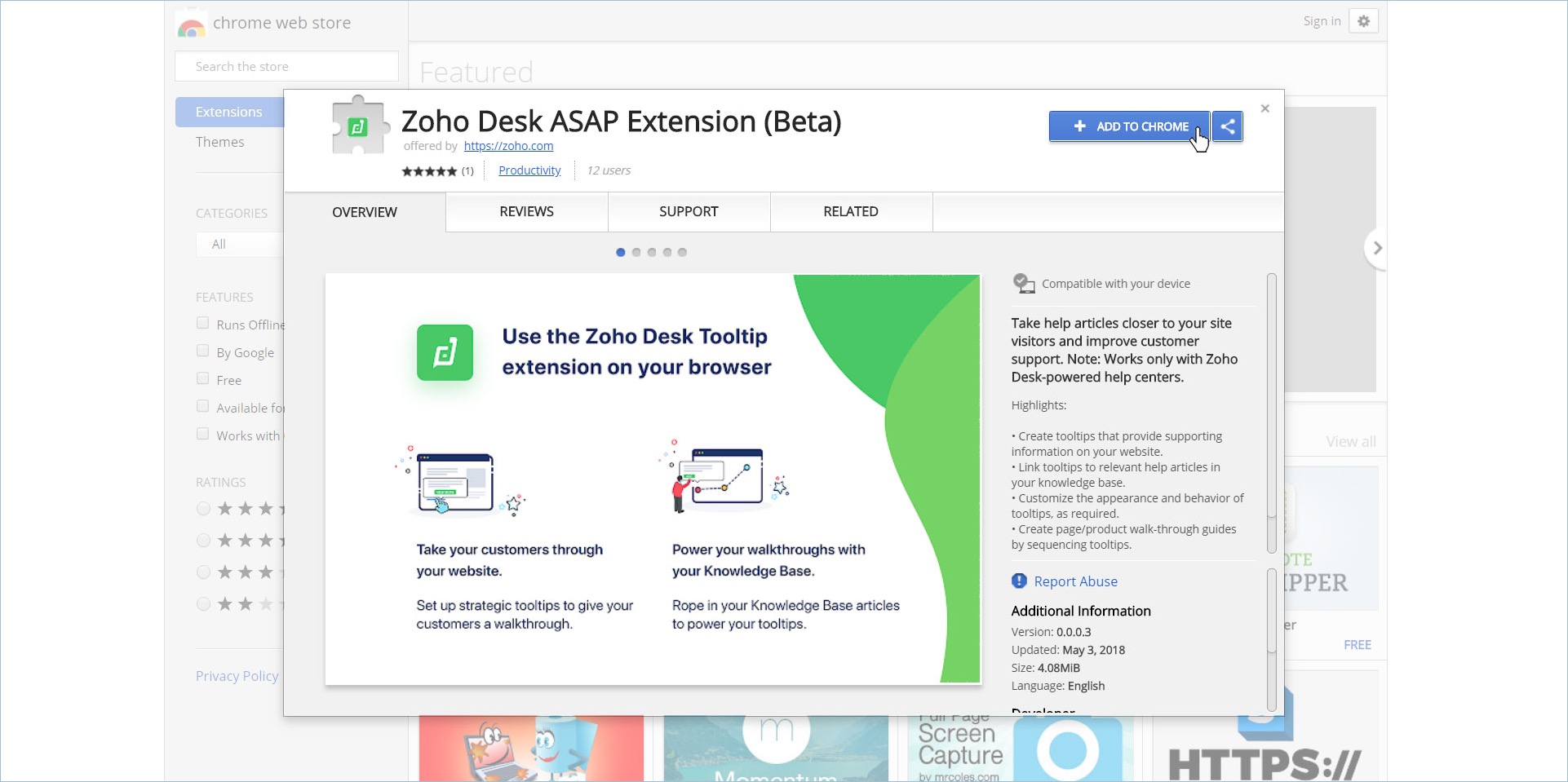Click the FREE label in the background
This screenshot has width=1568, height=782.
(x=1358, y=645)
